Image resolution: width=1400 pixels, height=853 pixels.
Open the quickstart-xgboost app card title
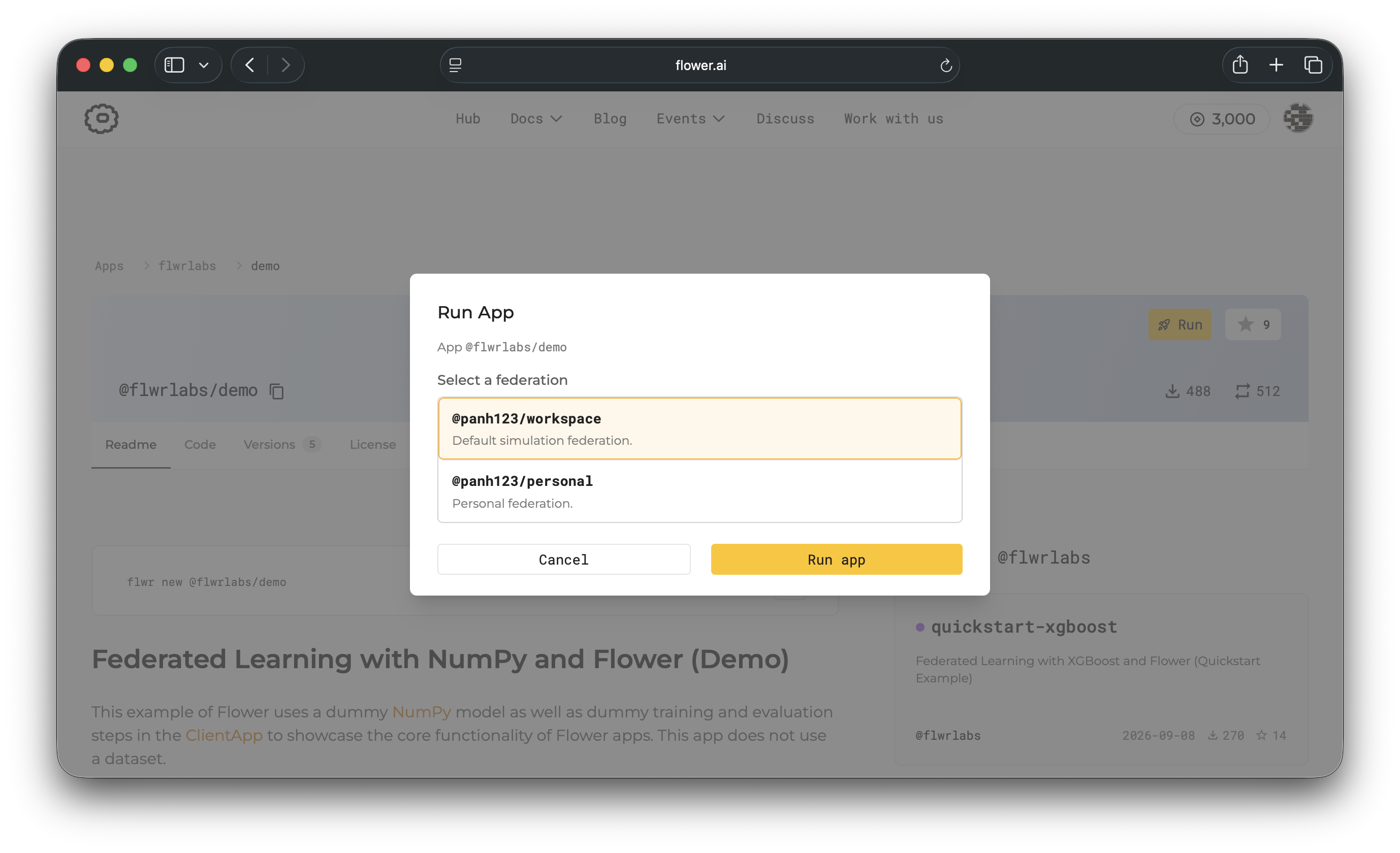(x=1024, y=627)
